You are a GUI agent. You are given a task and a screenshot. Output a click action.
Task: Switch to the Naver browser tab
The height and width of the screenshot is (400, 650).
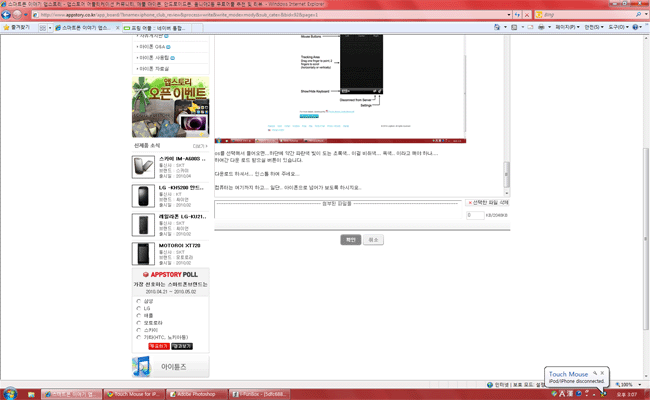157,28
